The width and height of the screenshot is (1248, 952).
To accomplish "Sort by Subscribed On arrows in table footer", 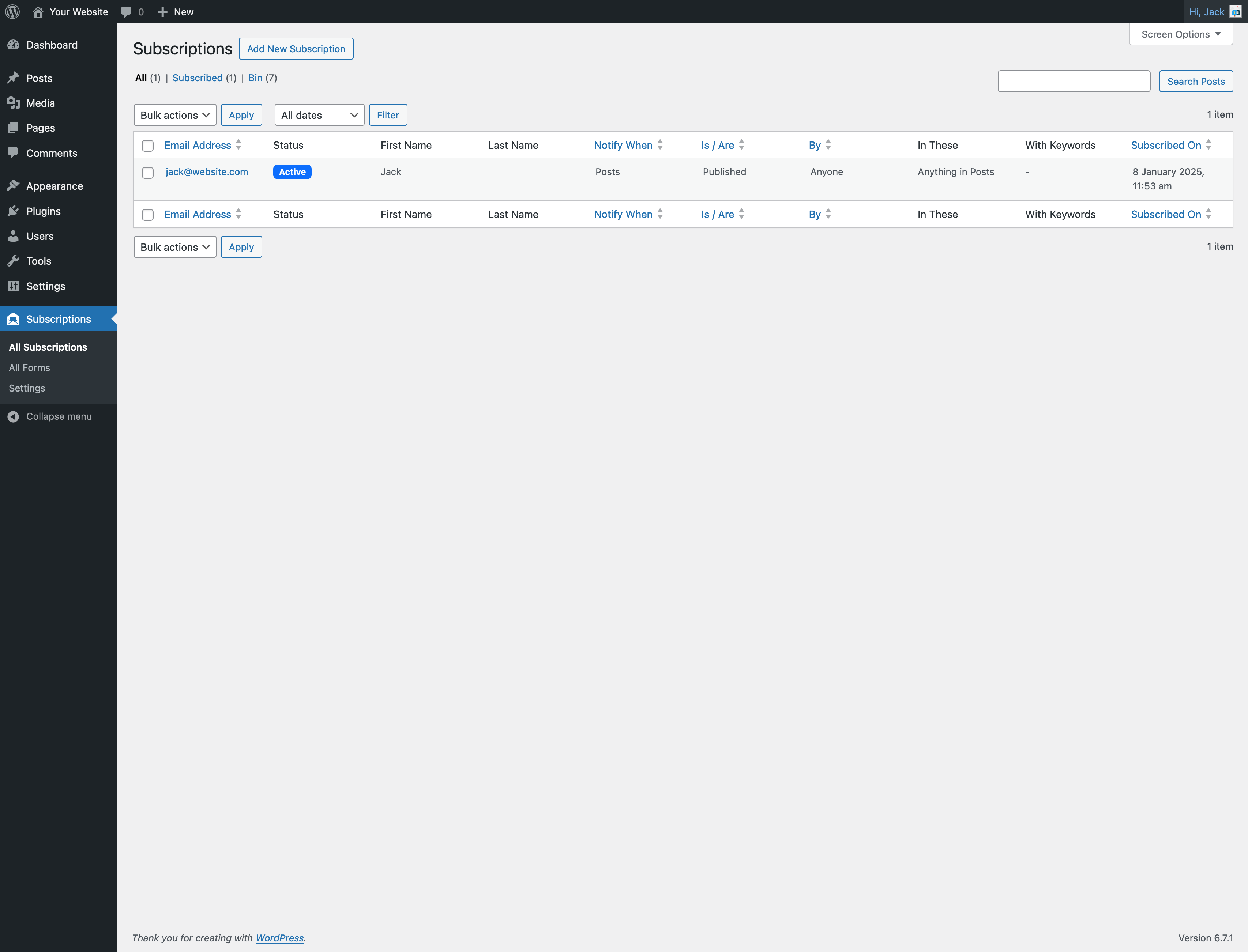I will pos(1209,214).
